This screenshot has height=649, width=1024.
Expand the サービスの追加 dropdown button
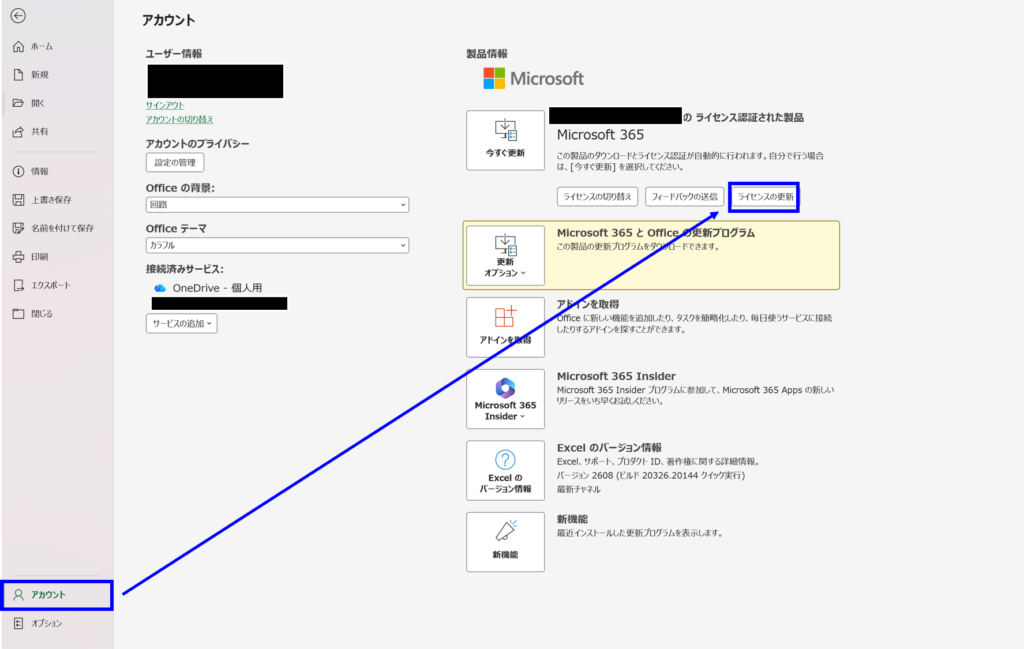point(182,323)
